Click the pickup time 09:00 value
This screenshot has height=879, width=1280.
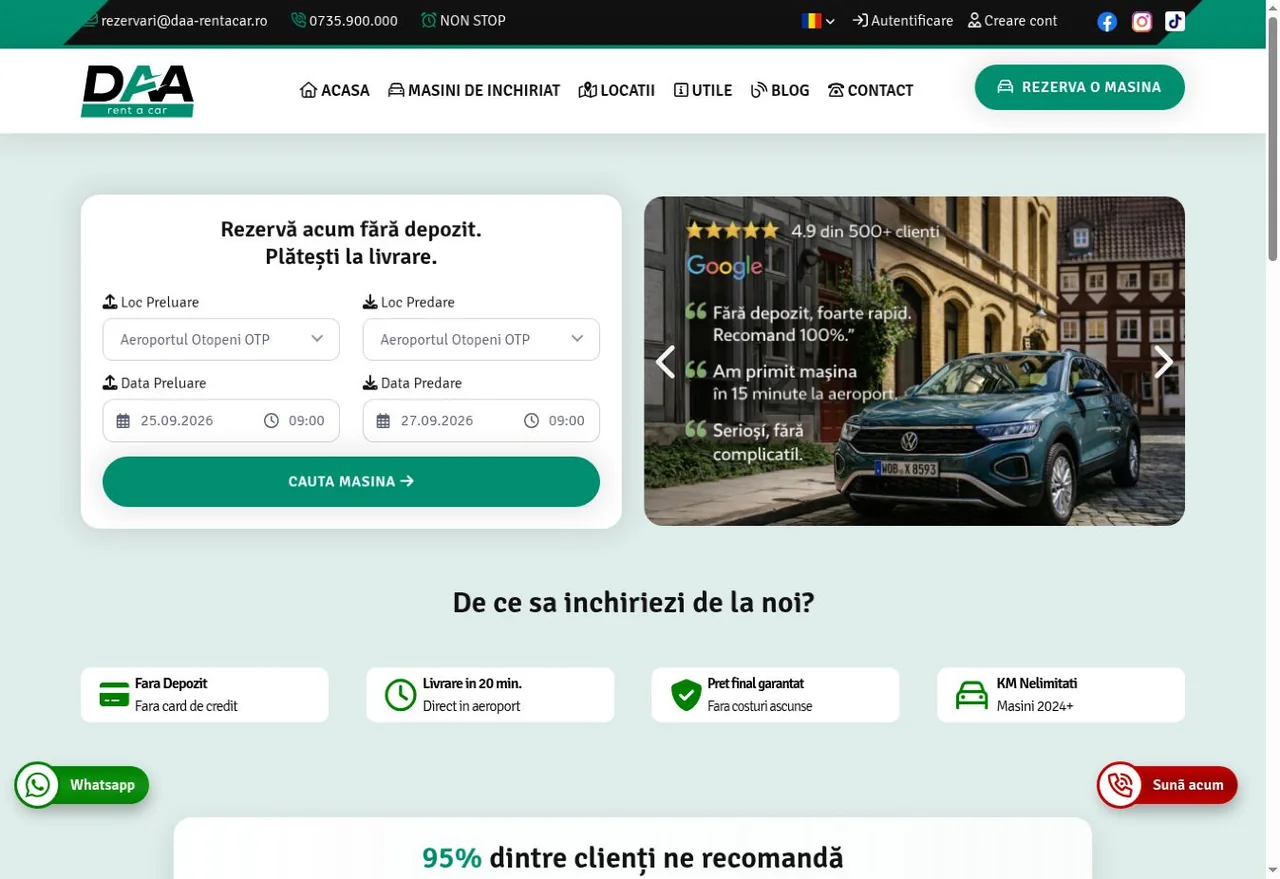pos(307,421)
